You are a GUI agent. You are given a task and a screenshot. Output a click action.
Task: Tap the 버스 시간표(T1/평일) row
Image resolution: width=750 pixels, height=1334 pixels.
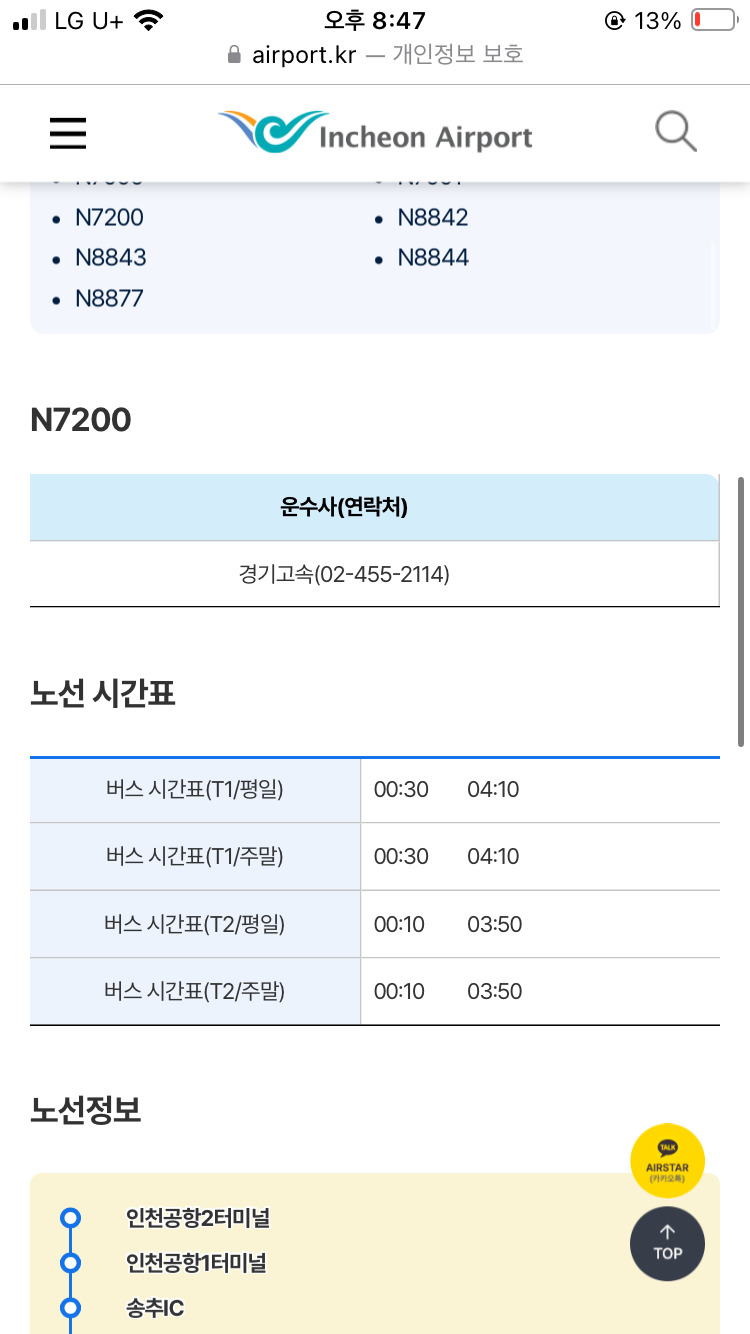pos(375,790)
